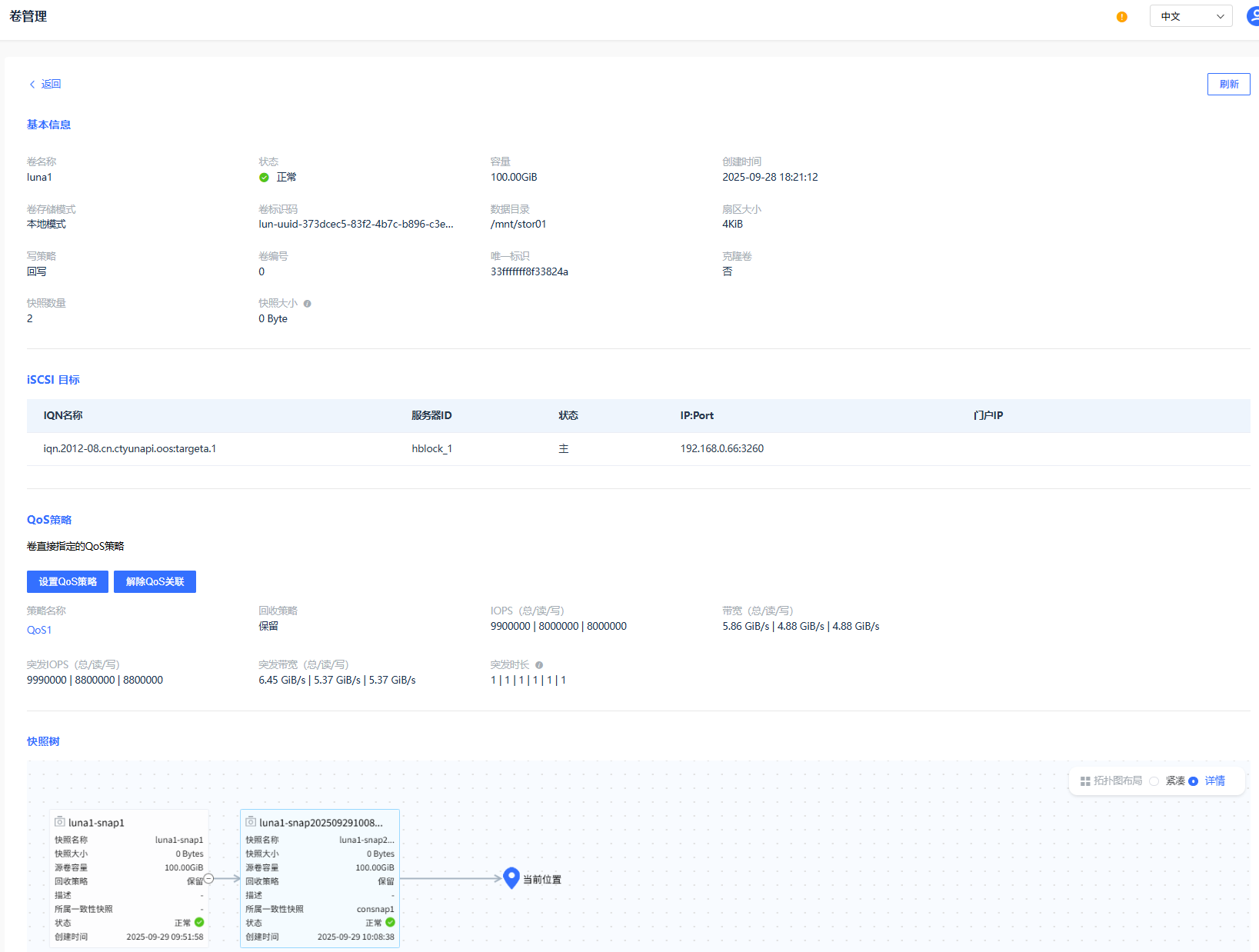This screenshot has width=1259, height=952.
Task: Click the 设置QoS策略 button
Action: (68, 582)
